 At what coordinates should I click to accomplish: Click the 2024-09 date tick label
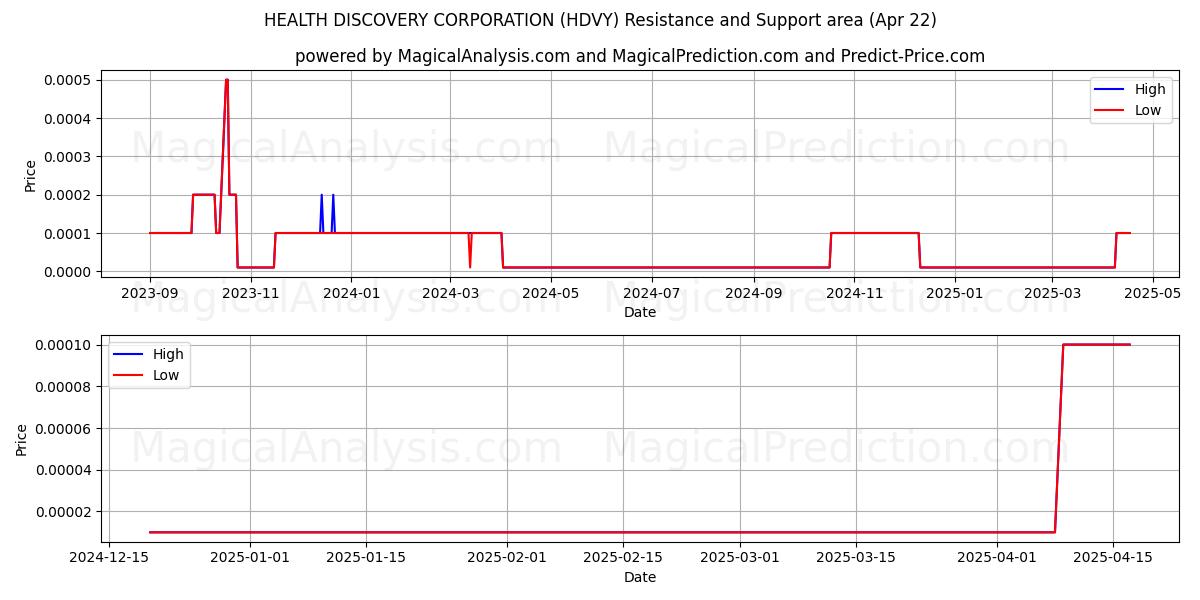point(753,294)
